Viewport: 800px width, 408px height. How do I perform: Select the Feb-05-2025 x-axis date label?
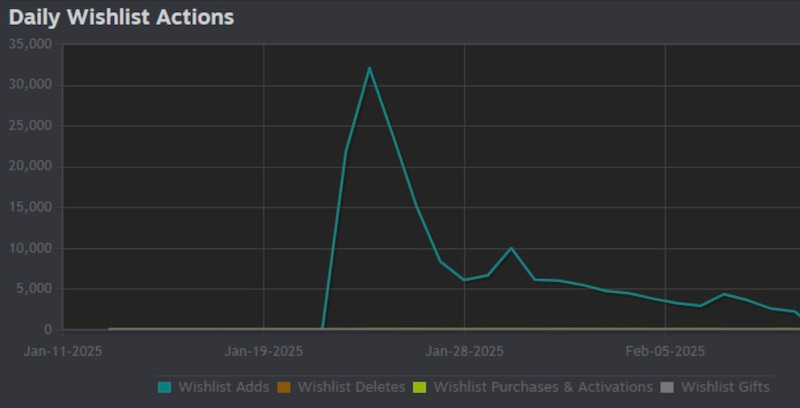tap(665, 351)
